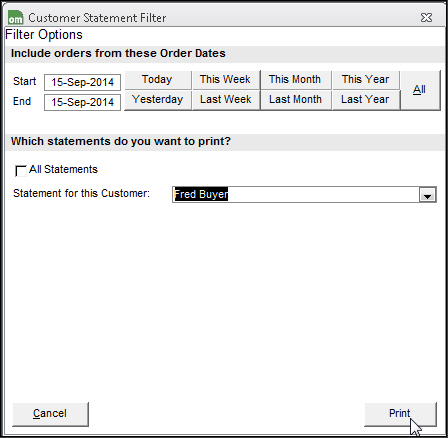Click the All Statements label text
The width and height of the screenshot is (448, 438).
pyautogui.click(x=63, y=170)
